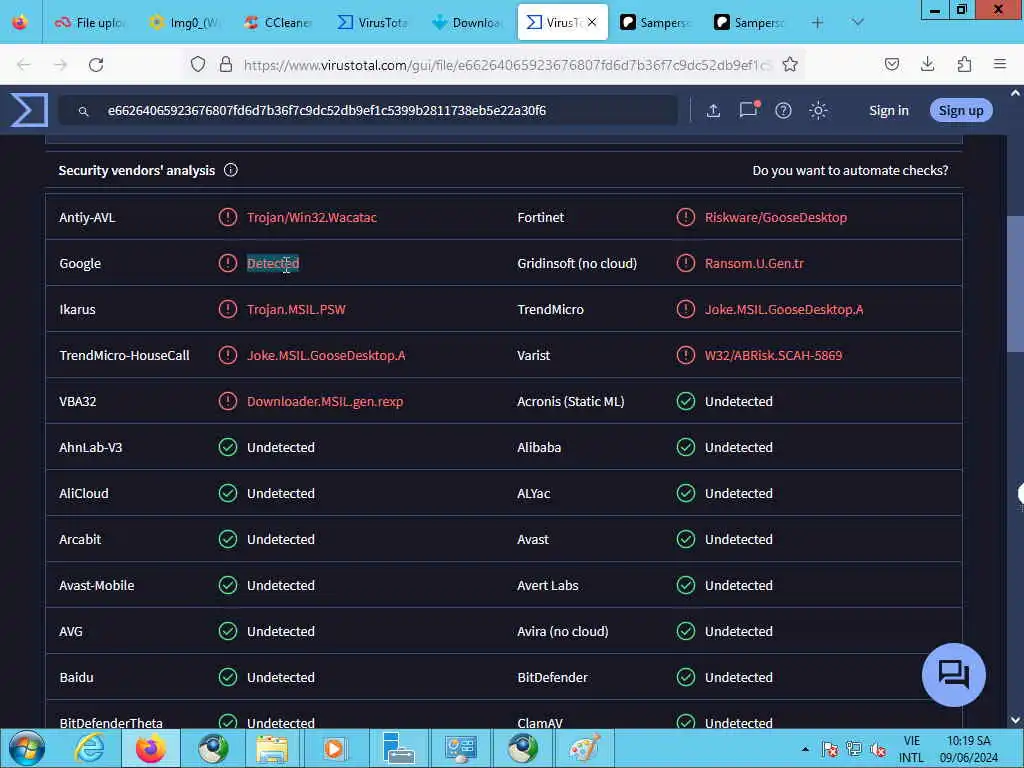The width and height of the screenshot is (1024, 768).
Task: Open the Firefox downloads icon
Action: click(x=927, y=64)
